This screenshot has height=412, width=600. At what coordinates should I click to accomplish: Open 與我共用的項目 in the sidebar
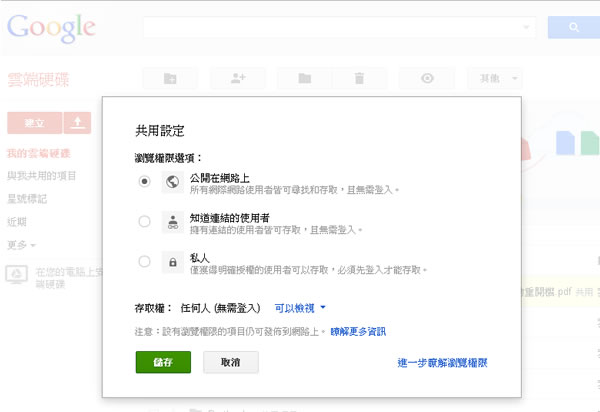(x=42, y=176)
